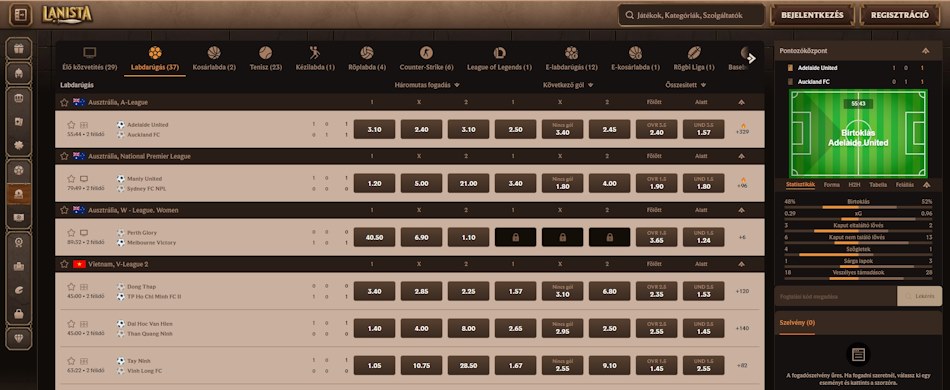The width and height of the screenshot is (950, 390).
Task: Open the Háromutas fogadás market dropdown
Action: pos(427,85)
